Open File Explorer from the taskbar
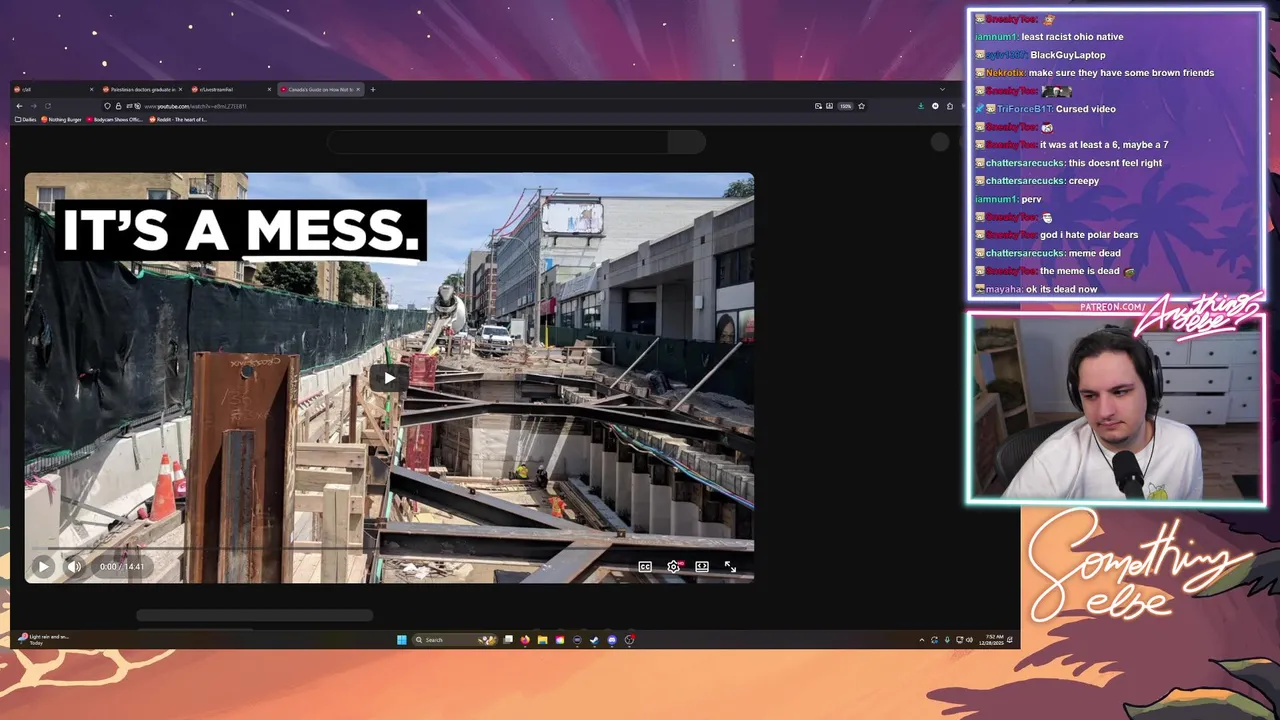The image size is (1280, 720). [542, 640]
